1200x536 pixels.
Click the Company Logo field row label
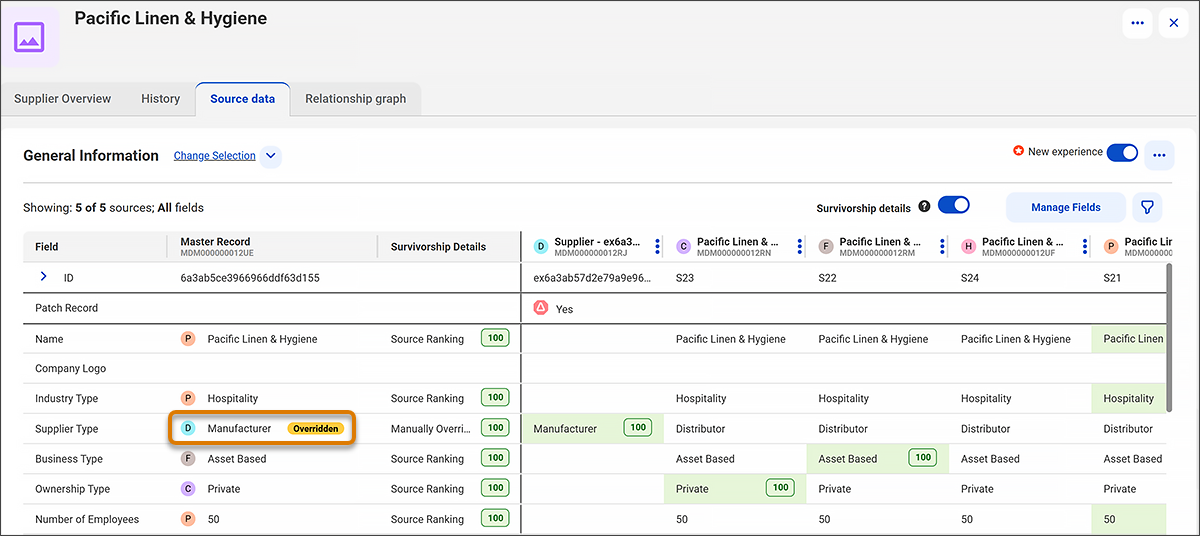pyautogui.click(x=70, y=368)
